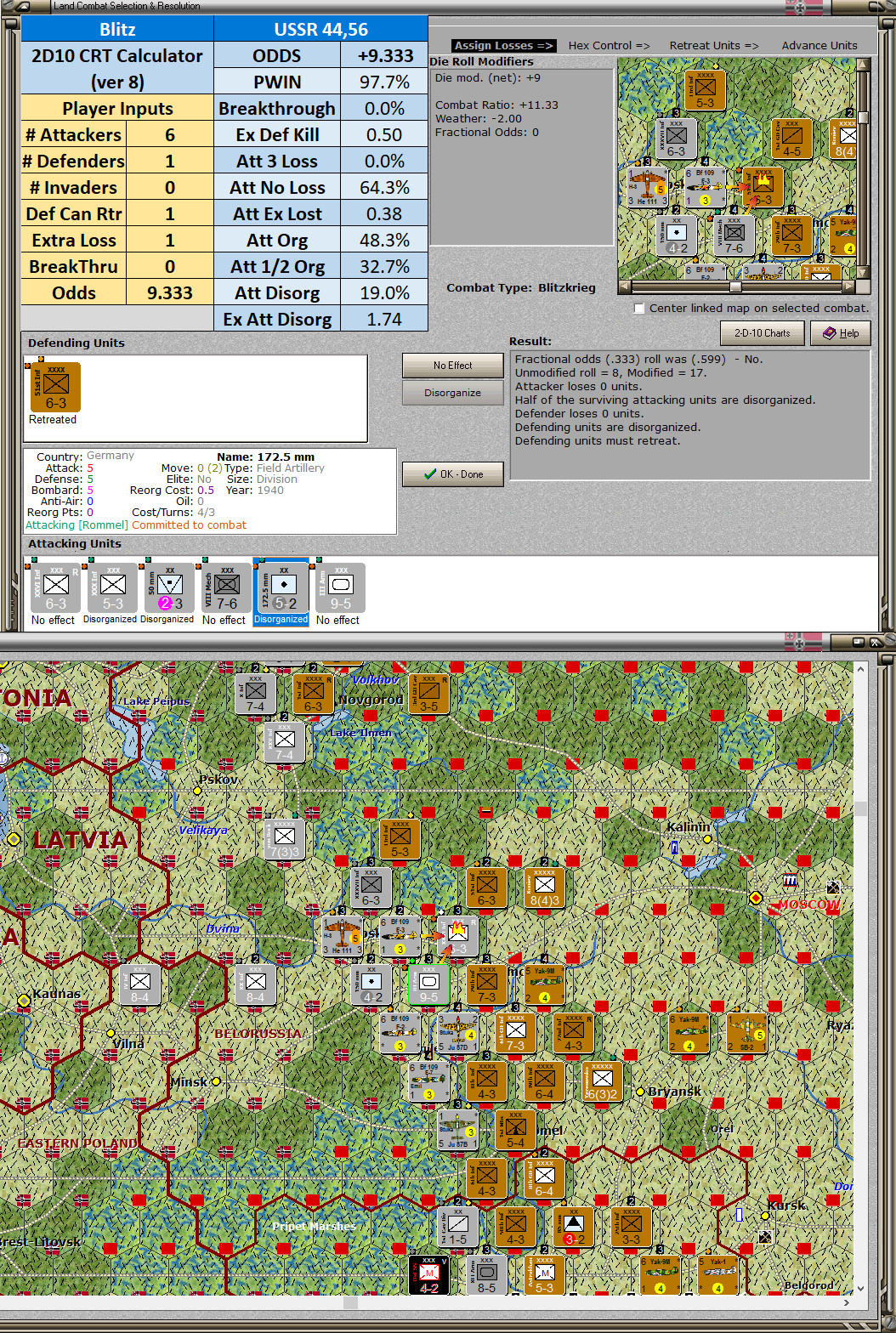Click the Koniev 8(4)3 HQ counter on main map
This screenshot has width=896, height=1333.
(x=544, y=888)
